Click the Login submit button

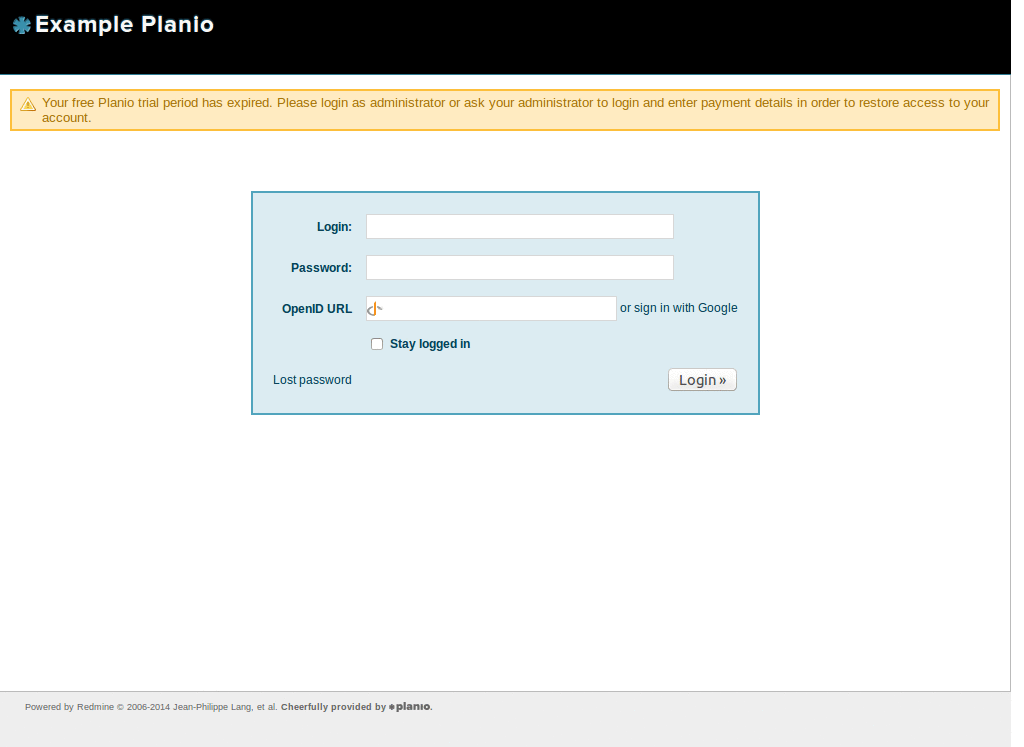pos(702,380)
